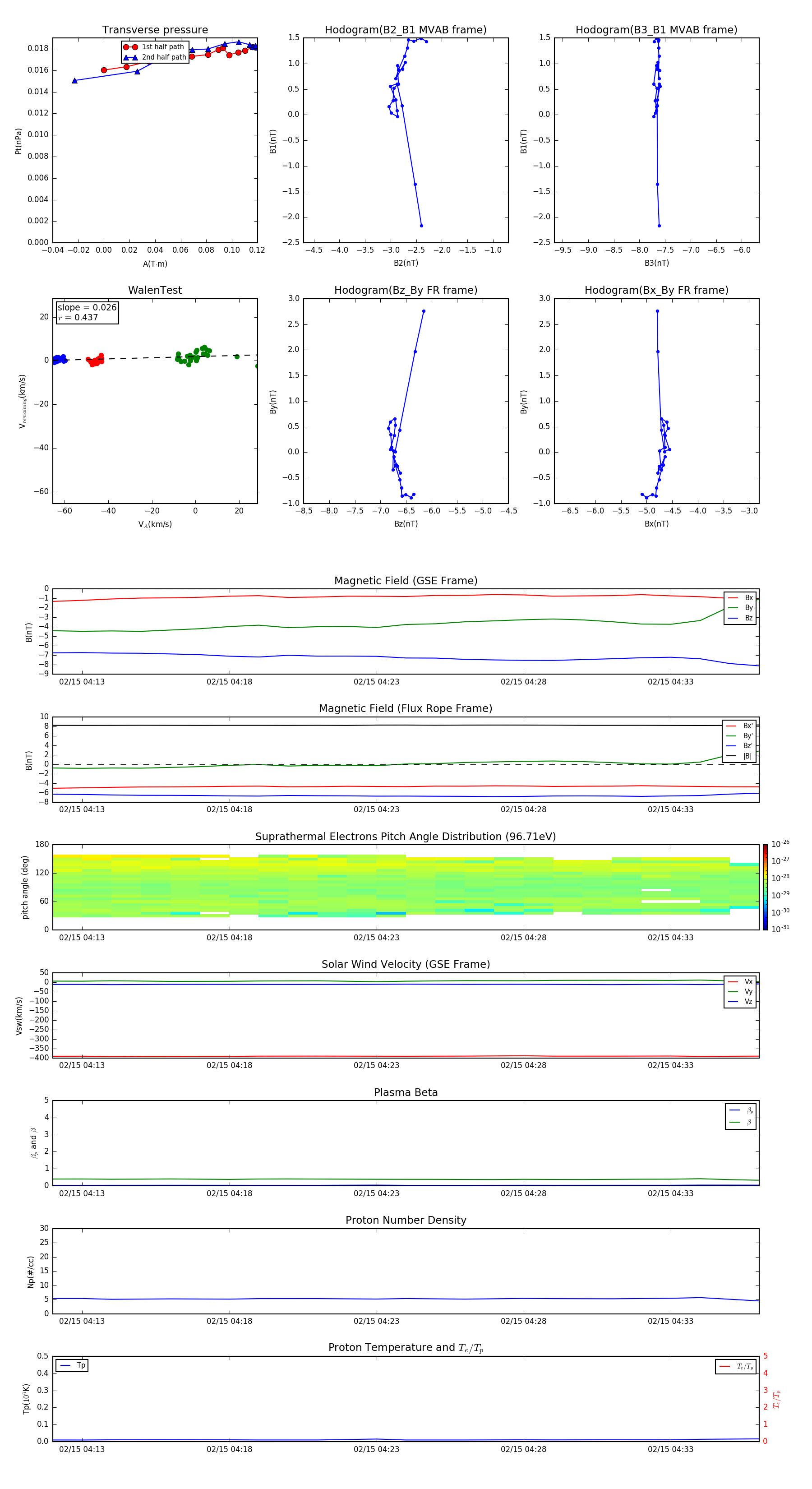Click "02/15 04:23" tick under Plasma Beta plot
The height and width of the screenshot is (1489, 812).
point(376,1193)
